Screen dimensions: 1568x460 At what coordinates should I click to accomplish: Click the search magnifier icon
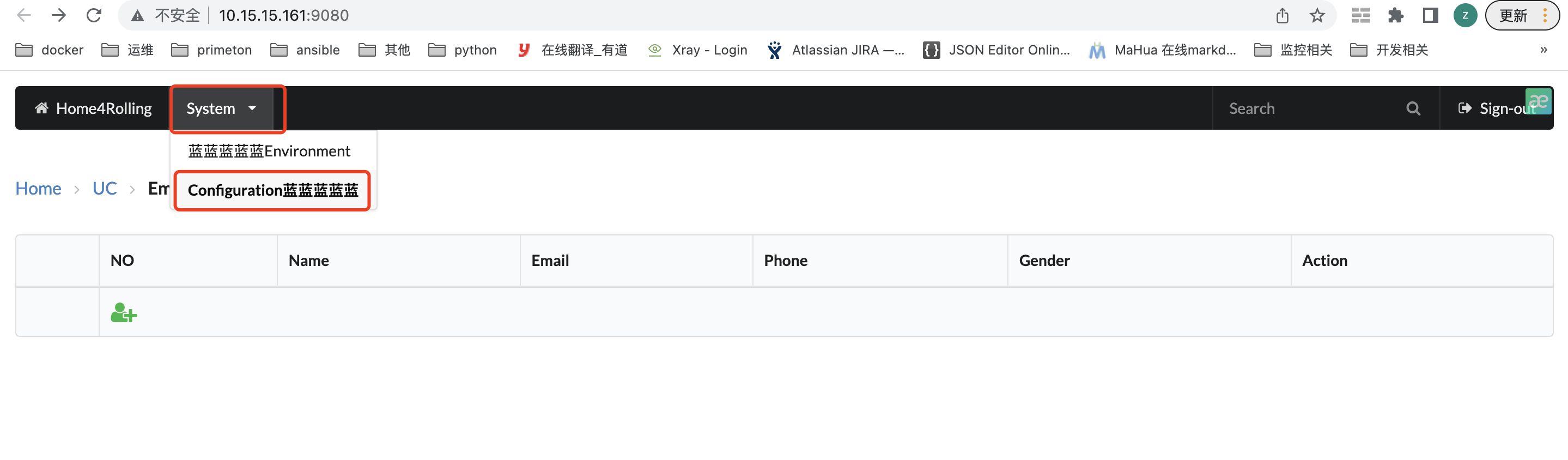(1413, 108)
